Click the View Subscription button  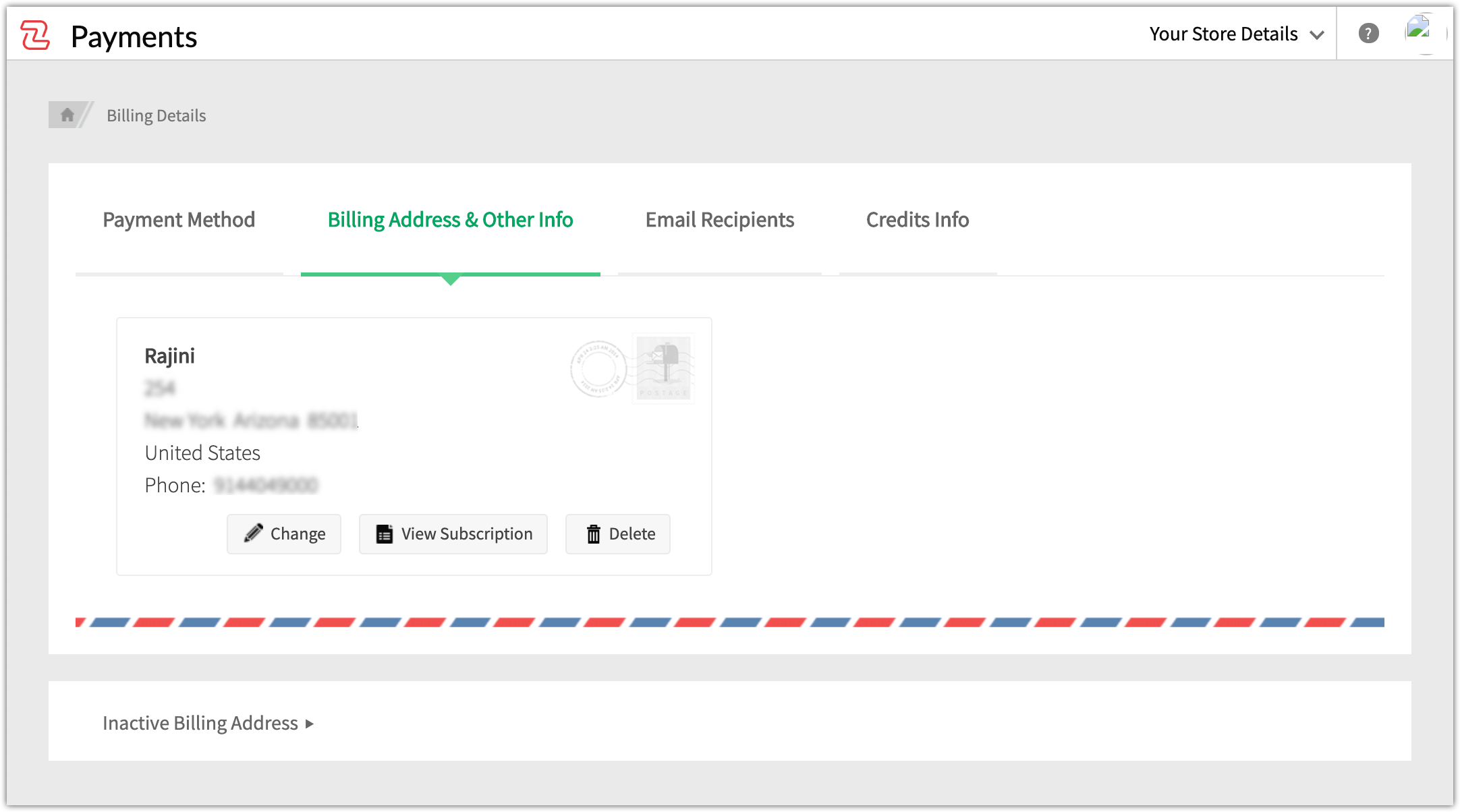click(x=453, y=534)
